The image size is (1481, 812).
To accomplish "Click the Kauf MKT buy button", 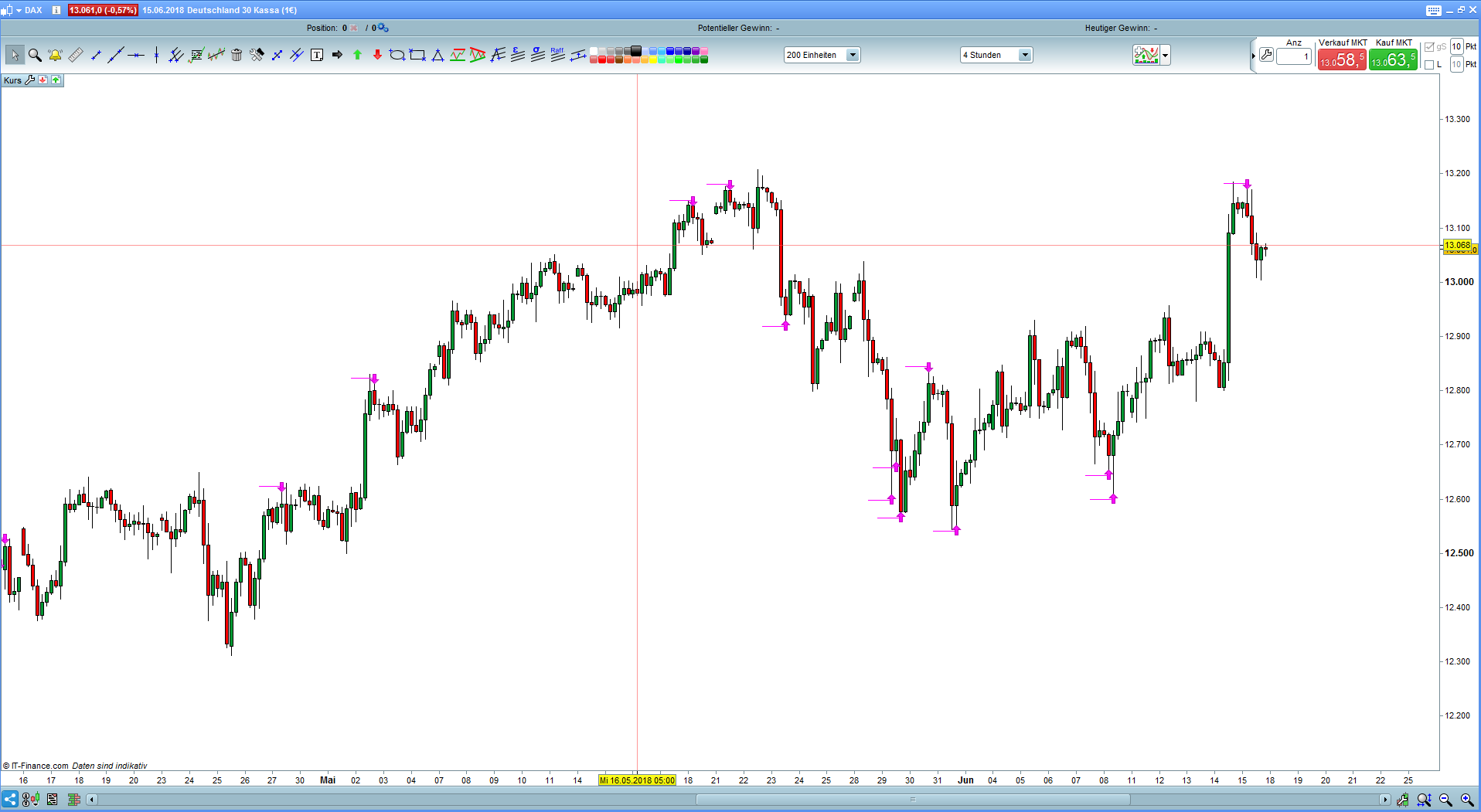I will 1394,59.
